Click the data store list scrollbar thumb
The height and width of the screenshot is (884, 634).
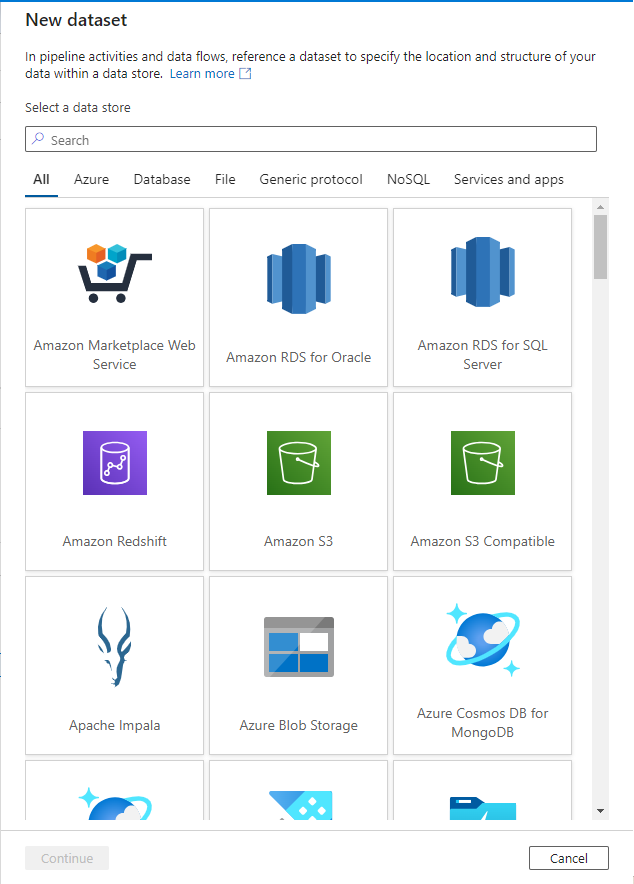600,247
